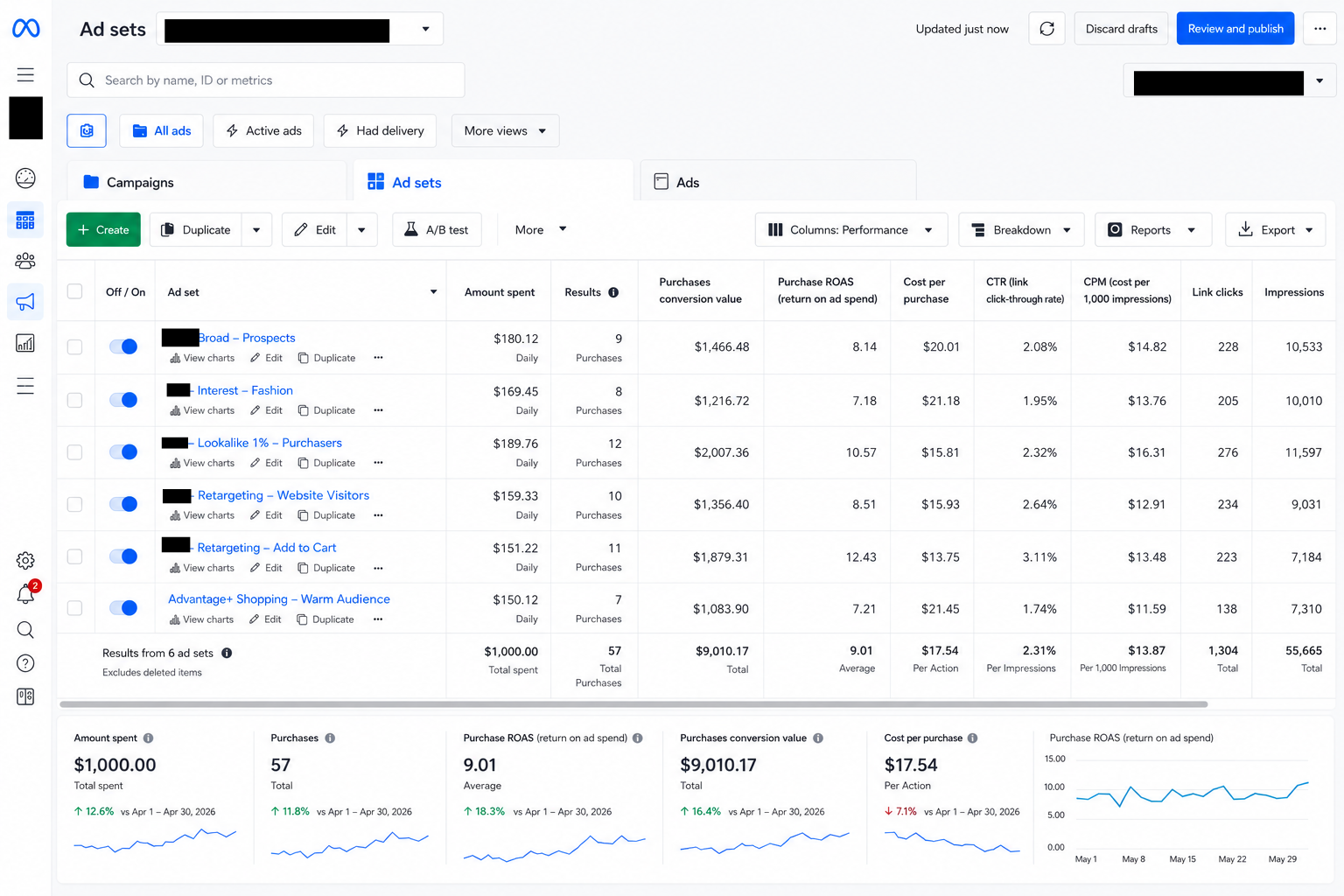Open the Reports dropdown button
Viewport: 1344px width, 896px height.
coord(1152,229)
